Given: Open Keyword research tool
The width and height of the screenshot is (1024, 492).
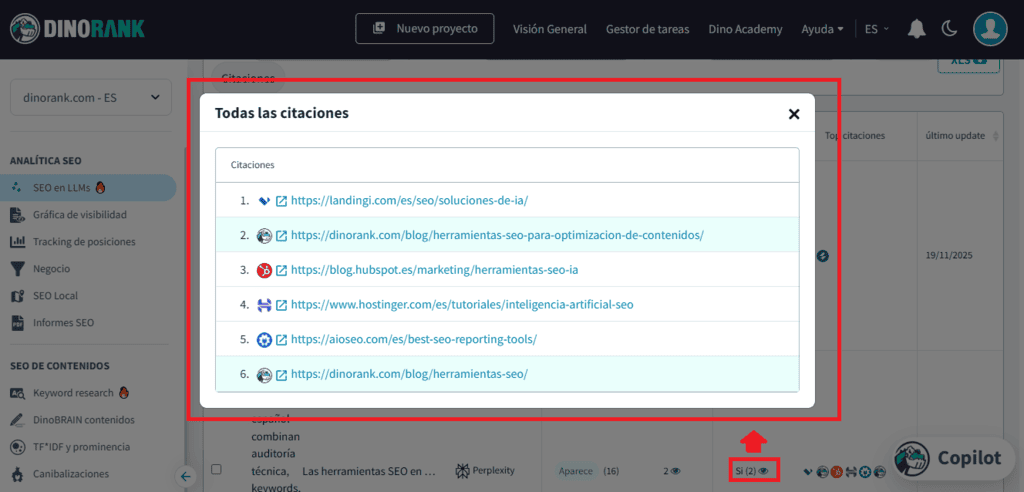Looking at the screenshot, I should 73,393.
